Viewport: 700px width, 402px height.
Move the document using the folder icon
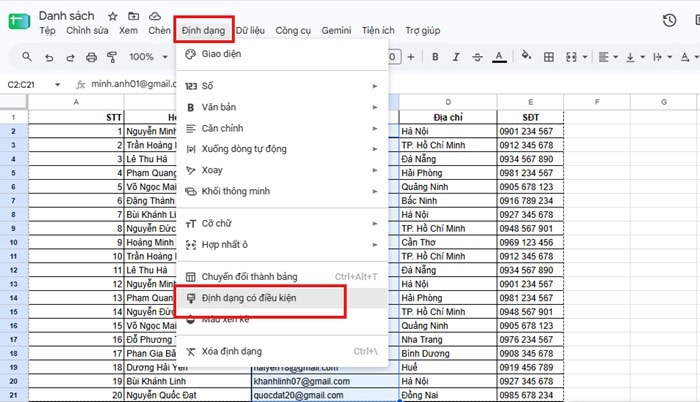click(x=133, y=16)
